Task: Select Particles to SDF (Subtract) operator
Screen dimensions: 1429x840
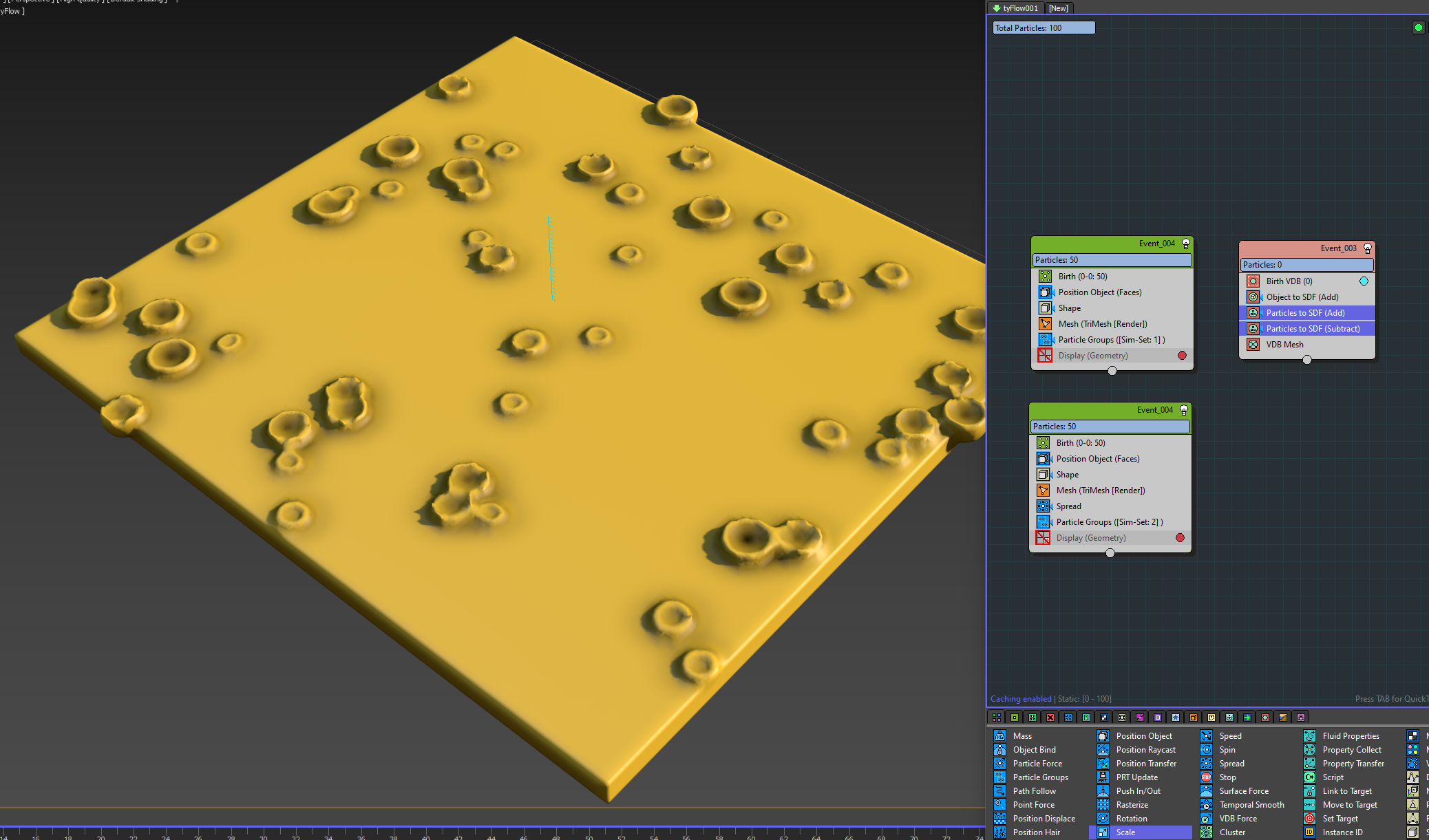Action: [1313, 329]
